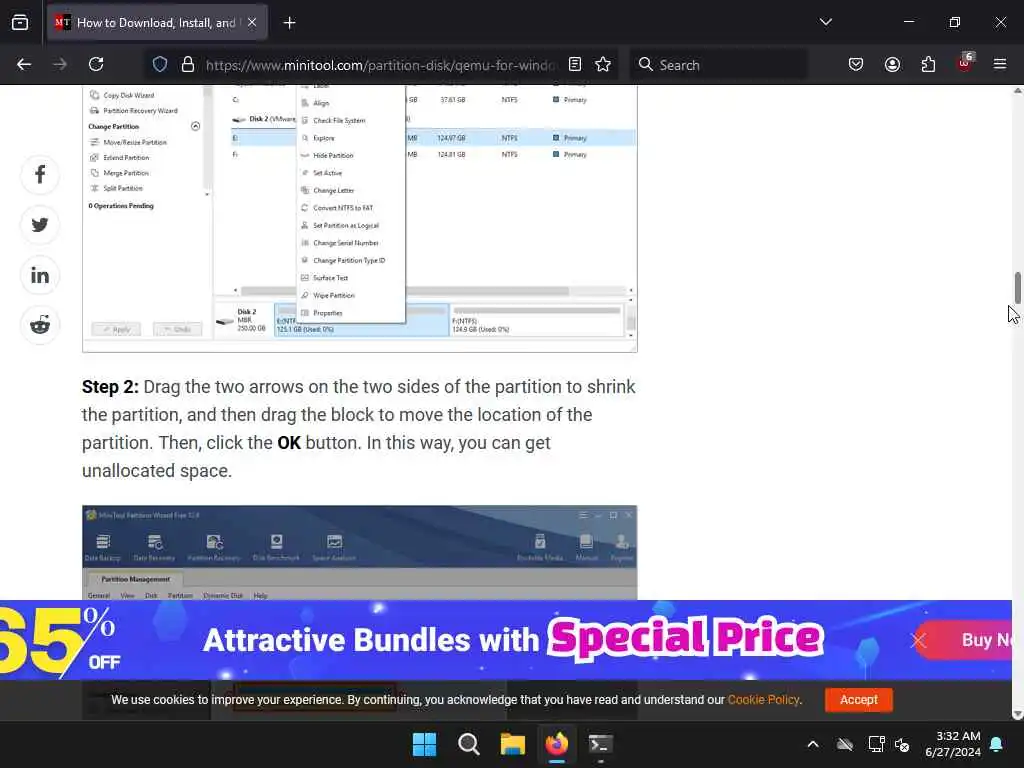The image size is (1024, 768).
Task: Click the page vertical scrollbar thumb
Action: pyautogui.click(x=1017, y=289)
